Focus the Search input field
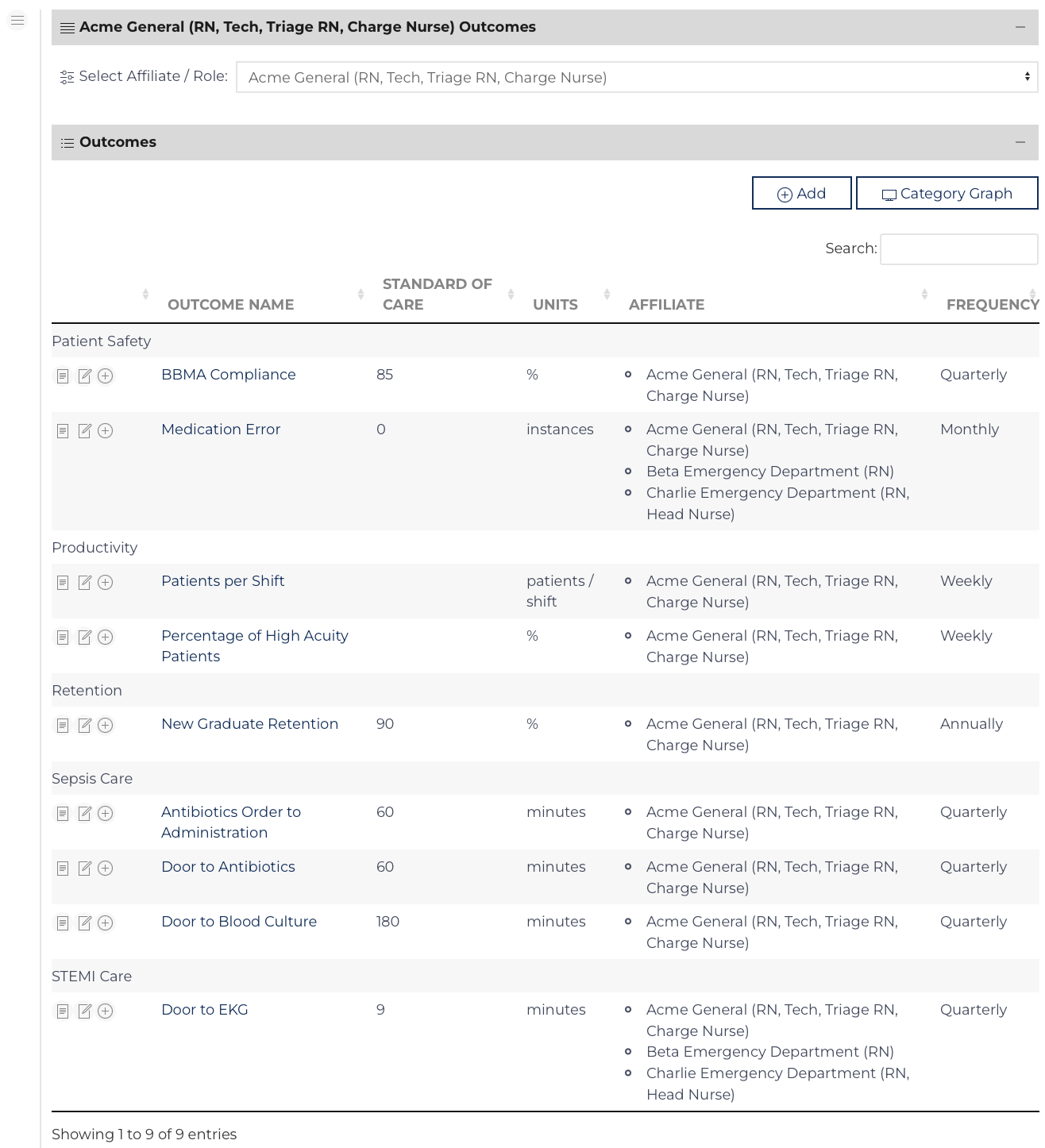The width and height of the screenshot is (1045, 1148). point(959,248)
